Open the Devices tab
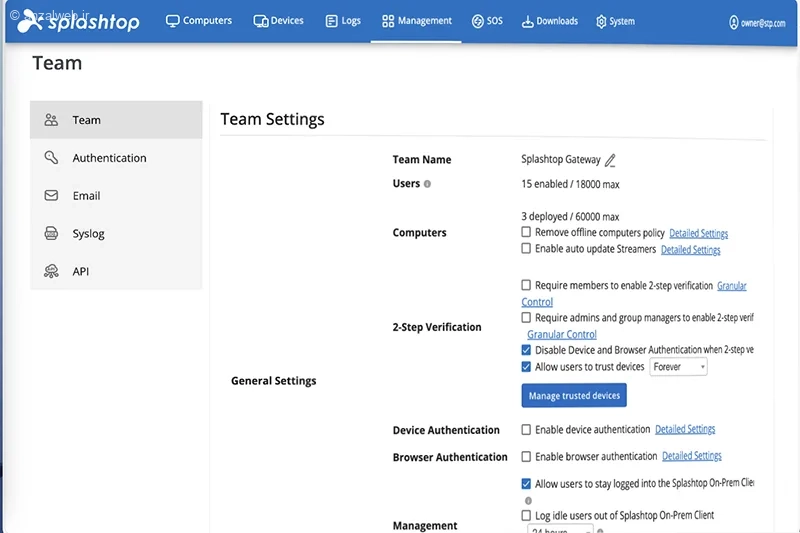800x533 pixels. (x=279, y=21)
